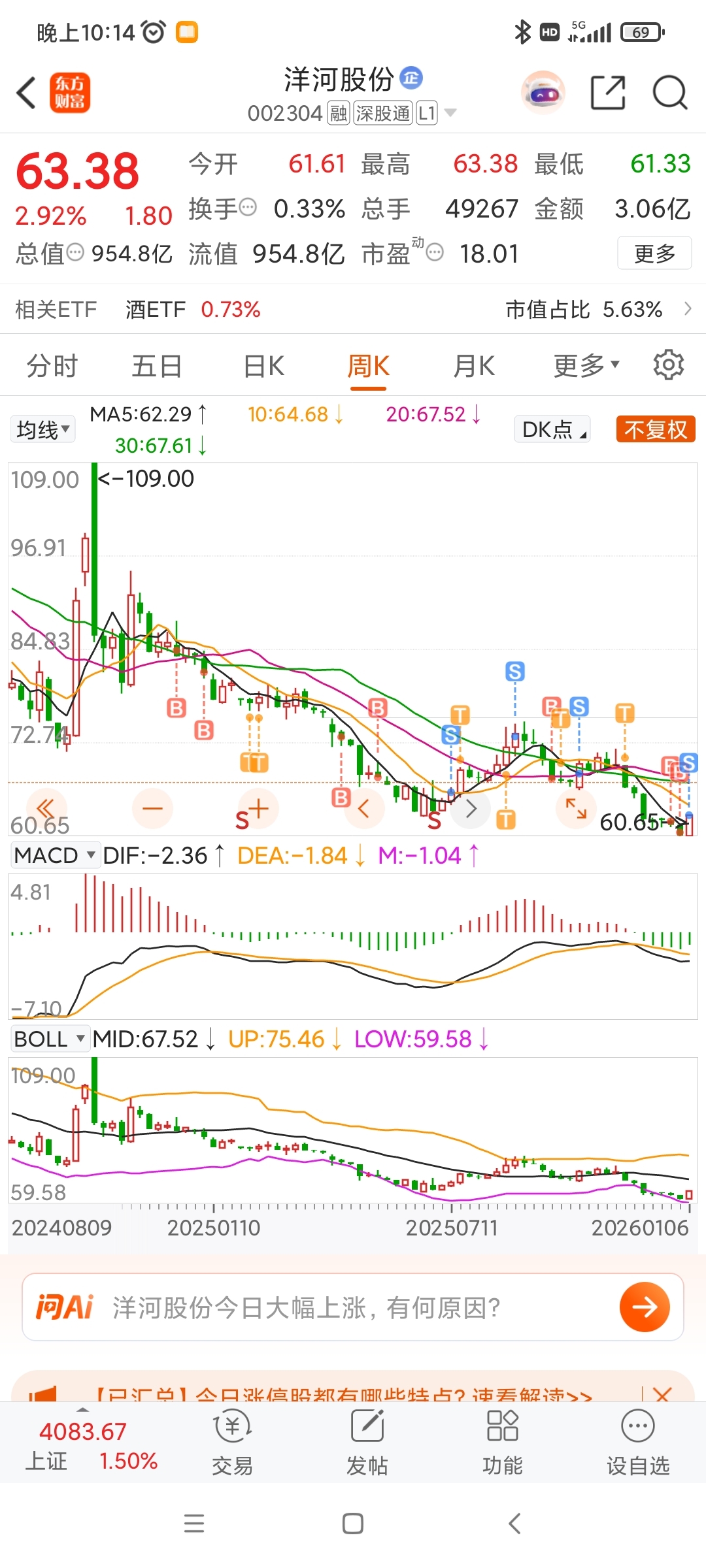Open the 发帖 post icon
The height and width of the screenshot is (1568, 706).
(367, 1443)
